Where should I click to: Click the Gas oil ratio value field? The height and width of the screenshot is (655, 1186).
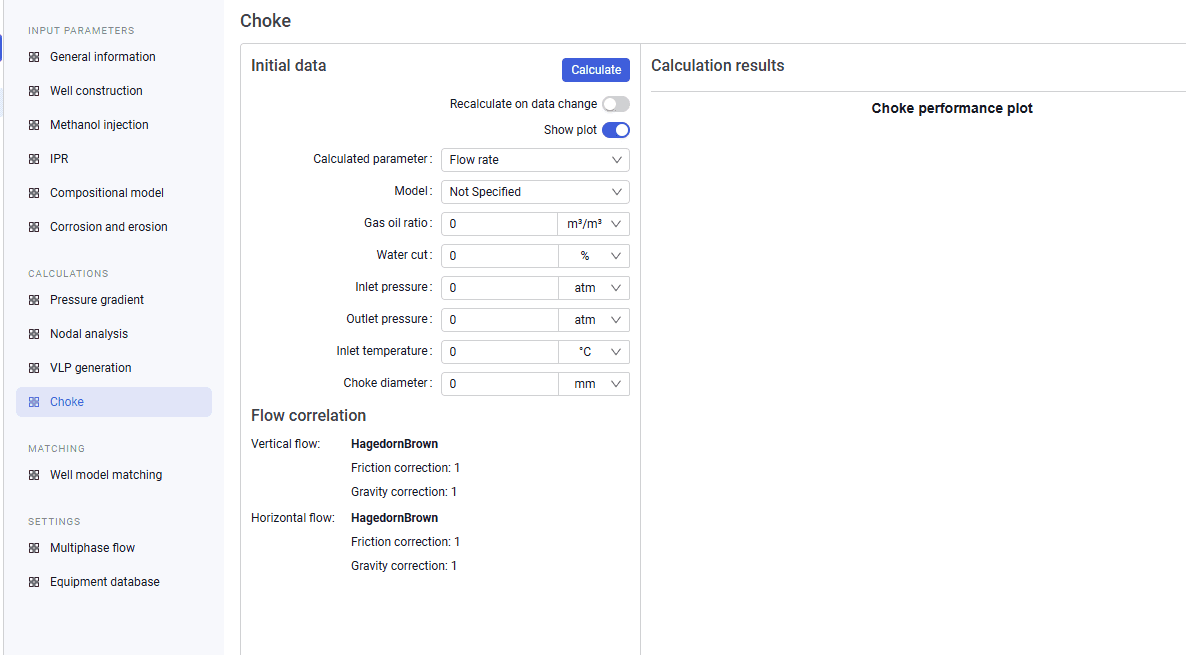pyautogui.click(x=500, y=224)
